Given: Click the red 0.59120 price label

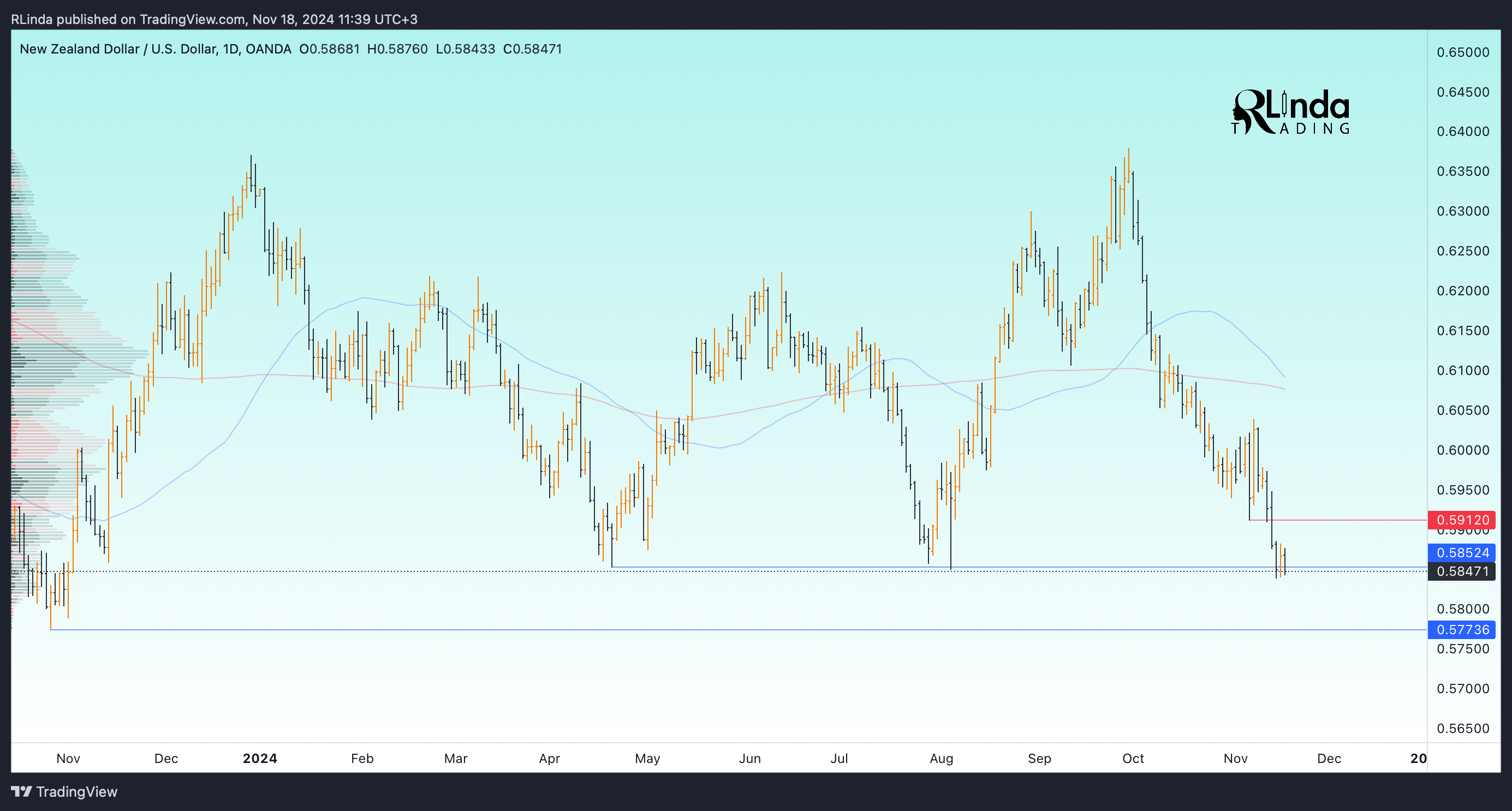Looking at the screenshot, I should (x=1462, y=520).
